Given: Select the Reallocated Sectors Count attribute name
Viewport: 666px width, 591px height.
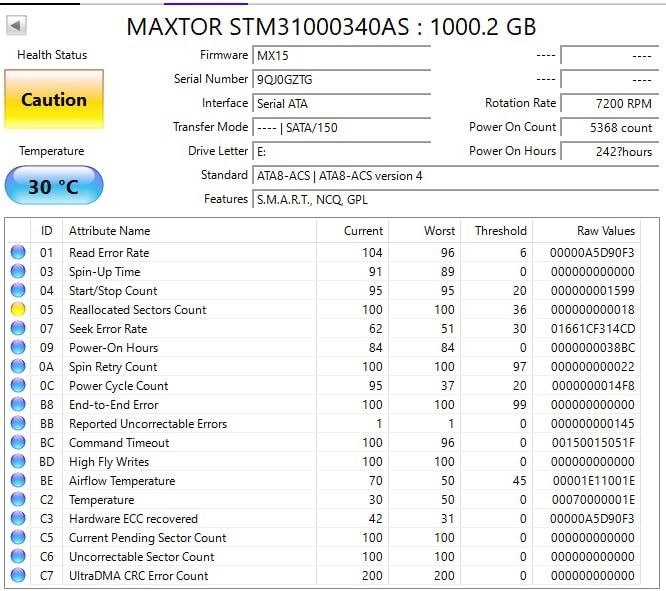Looking at the screenshot, I should tap(138, 310).
